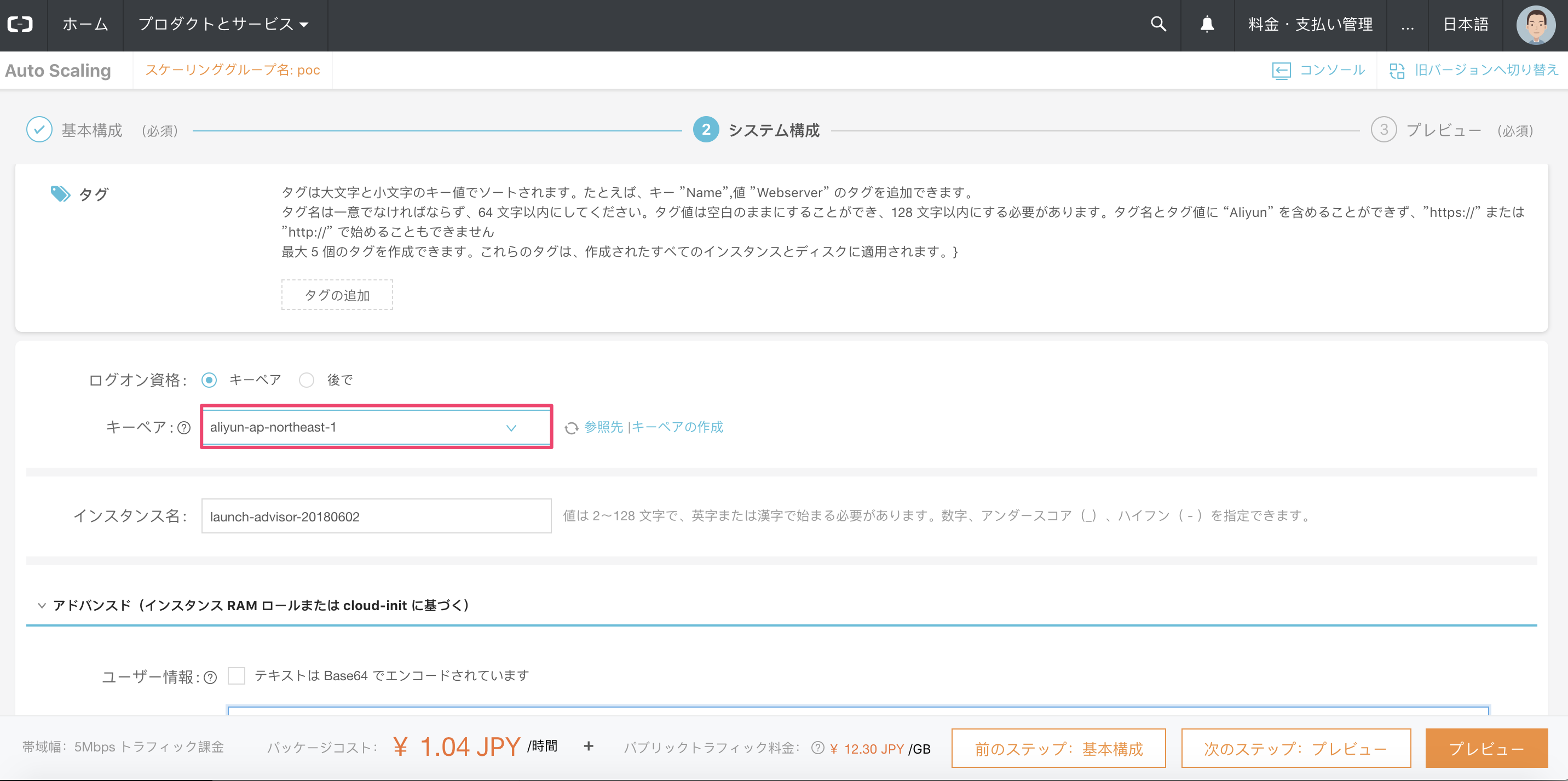Select the キーペア radio button
This screenshot has height=781, width=1568.
(x=209, y=381)
